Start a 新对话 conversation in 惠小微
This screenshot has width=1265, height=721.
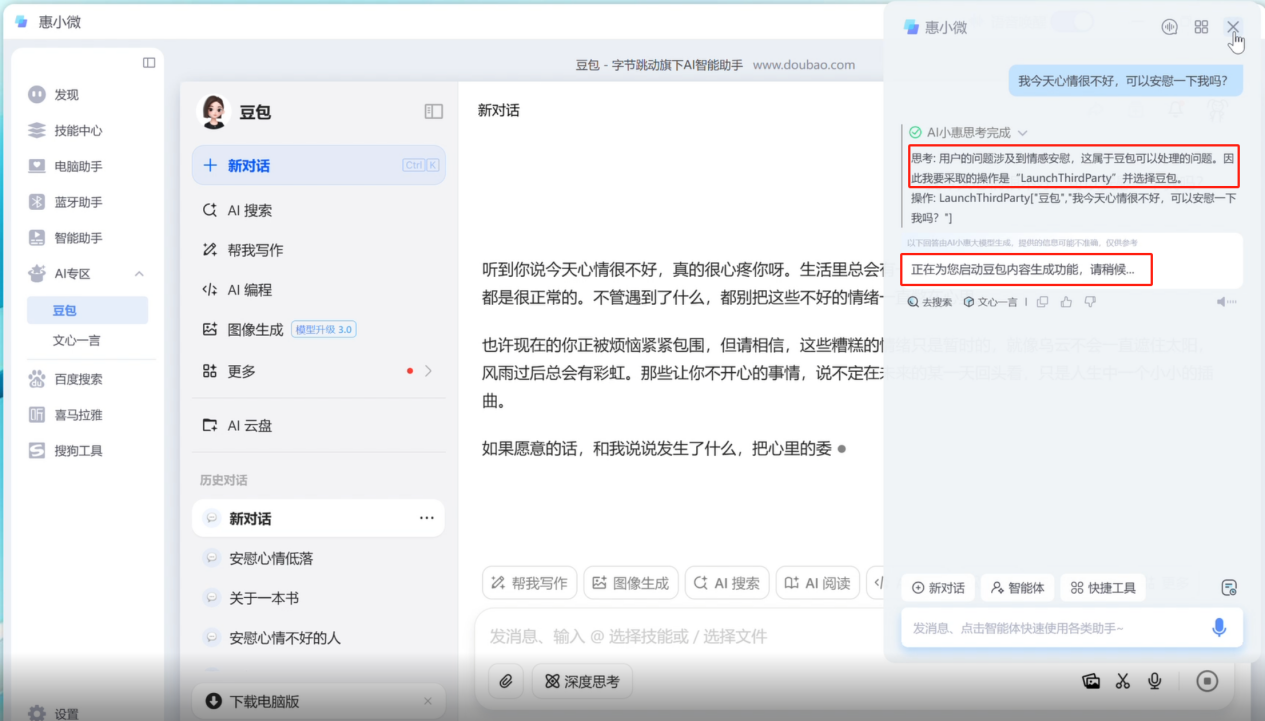937,588
